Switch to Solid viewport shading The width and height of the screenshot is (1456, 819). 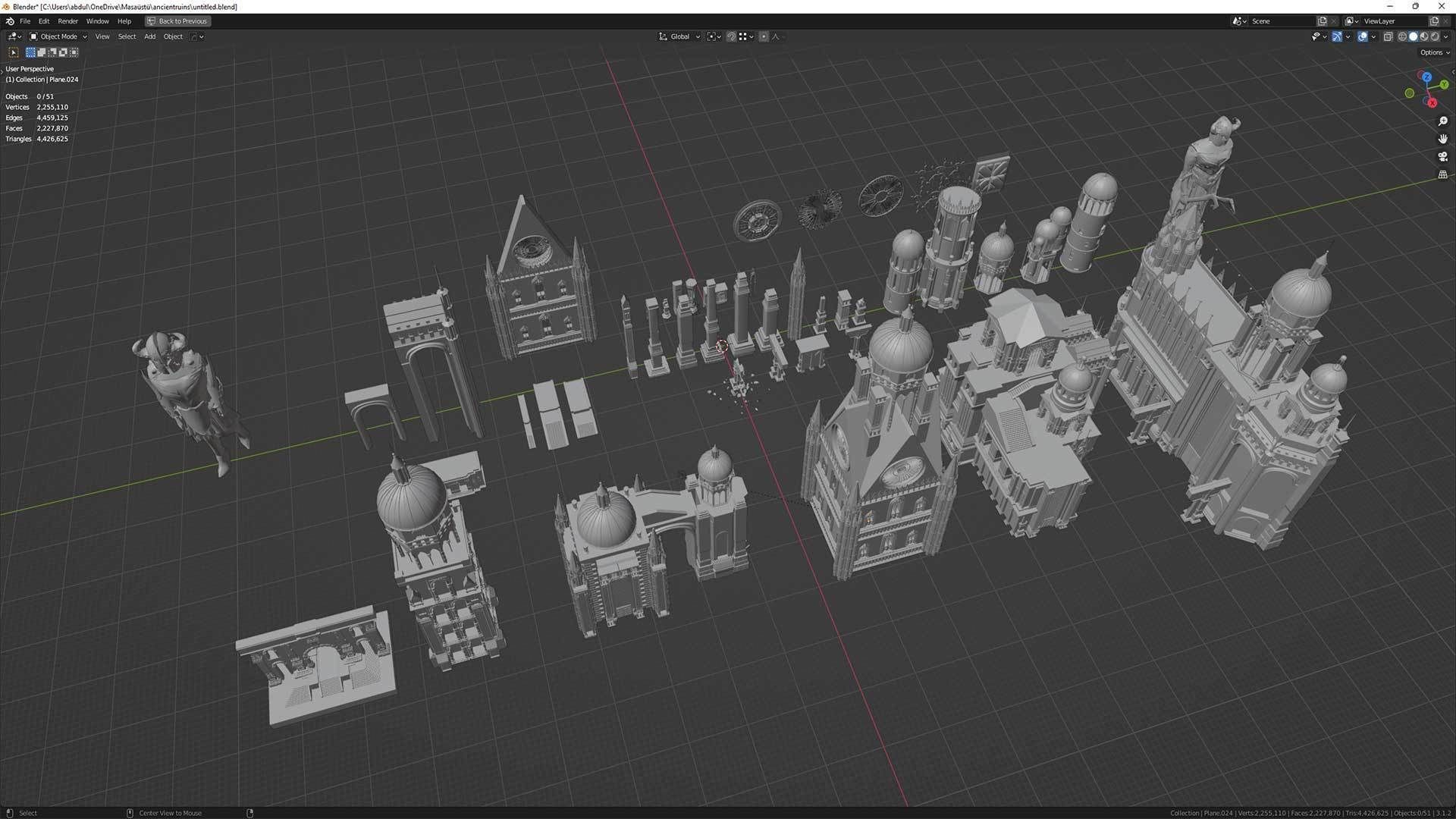[1413, 36]
